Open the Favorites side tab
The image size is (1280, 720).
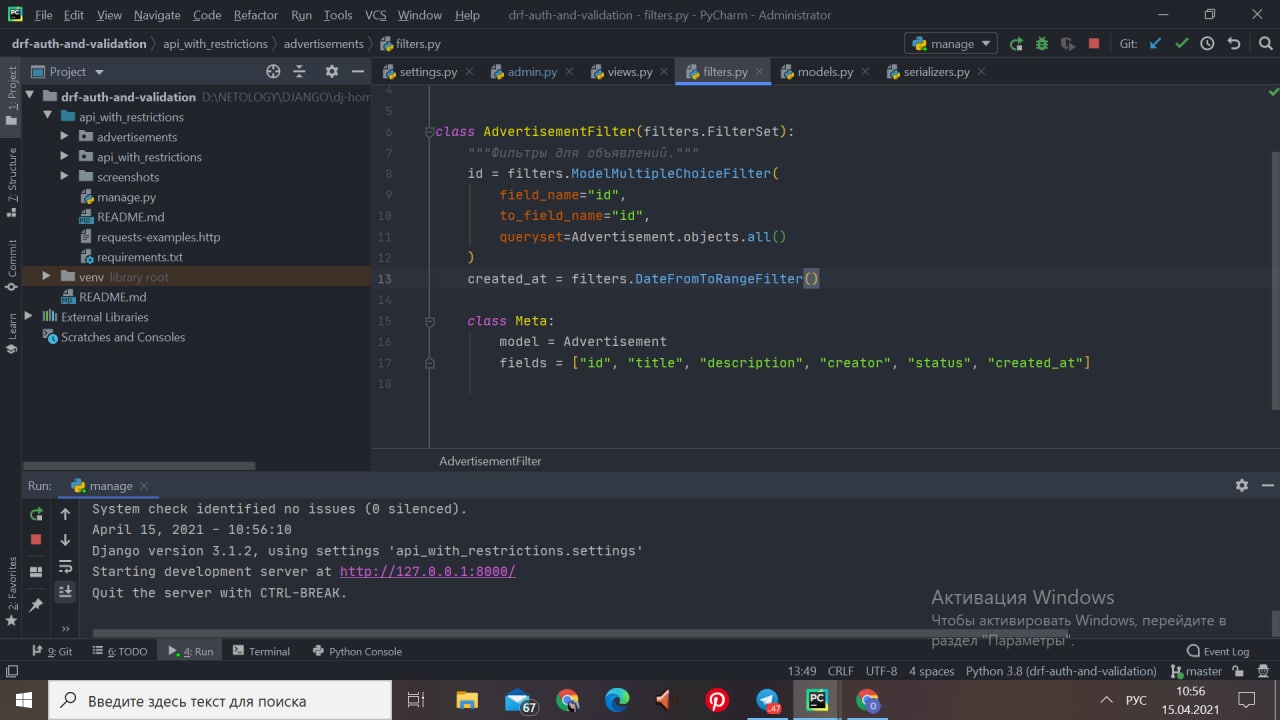(x=11, y=592)
